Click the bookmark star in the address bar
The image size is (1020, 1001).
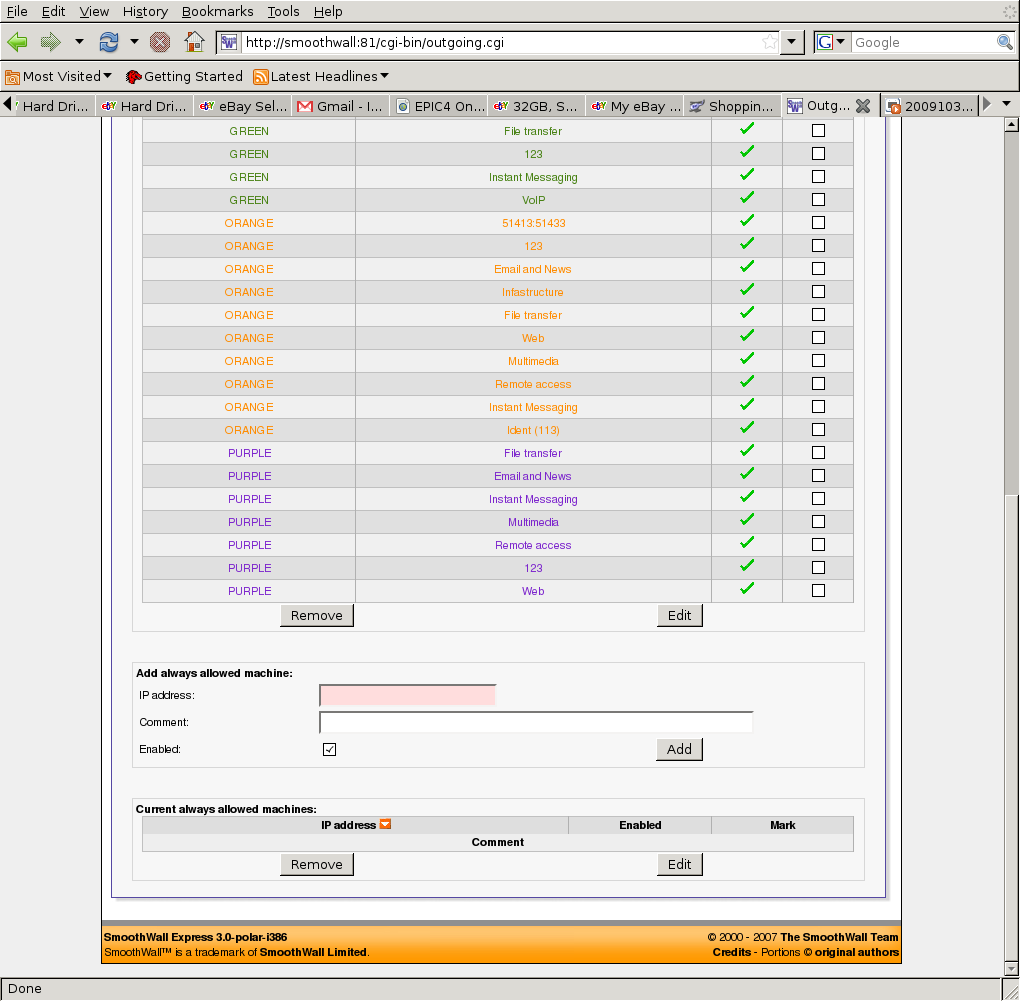[769, 42]
